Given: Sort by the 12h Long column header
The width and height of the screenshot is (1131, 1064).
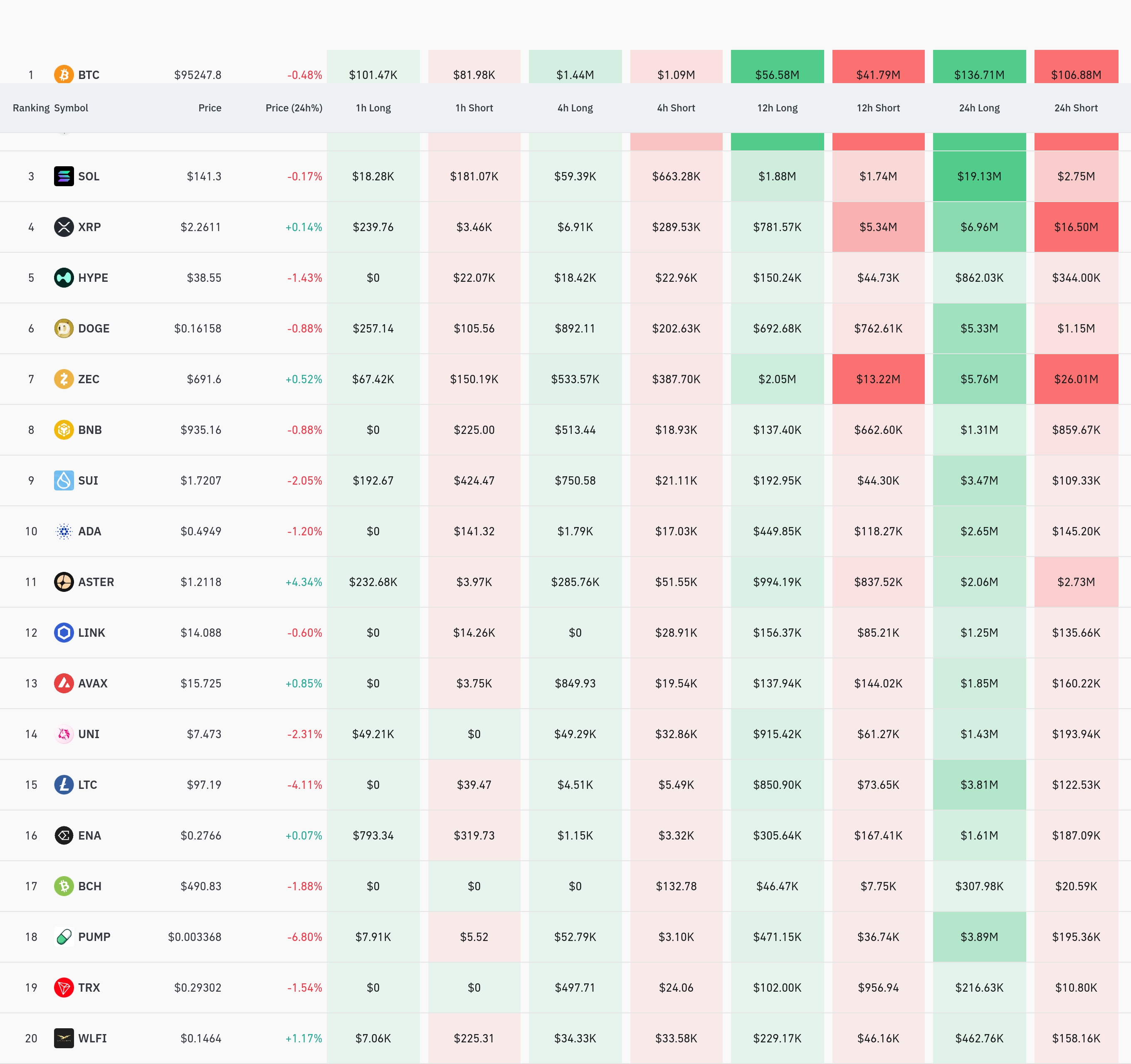Looking at the screenshot, I should (777, 108).
